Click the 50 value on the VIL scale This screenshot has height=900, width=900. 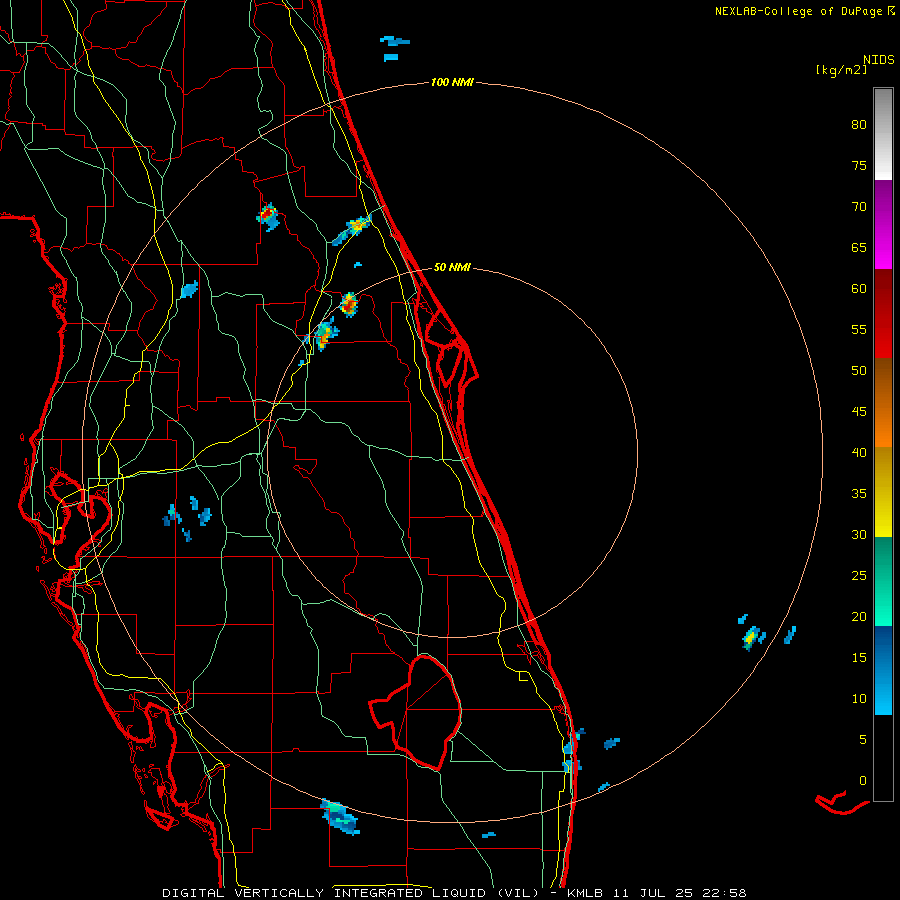tap(859, 370)
